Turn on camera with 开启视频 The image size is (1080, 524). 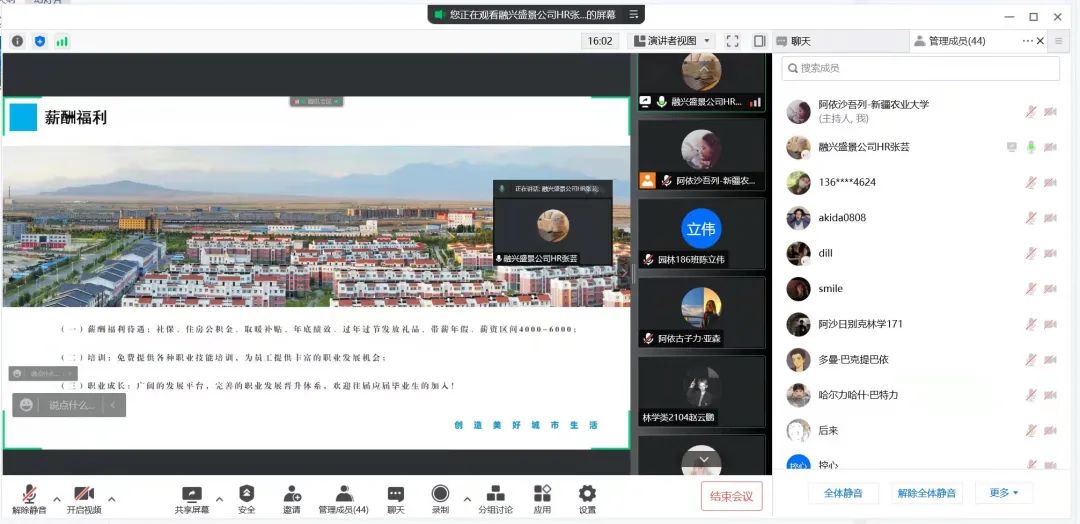84,497
